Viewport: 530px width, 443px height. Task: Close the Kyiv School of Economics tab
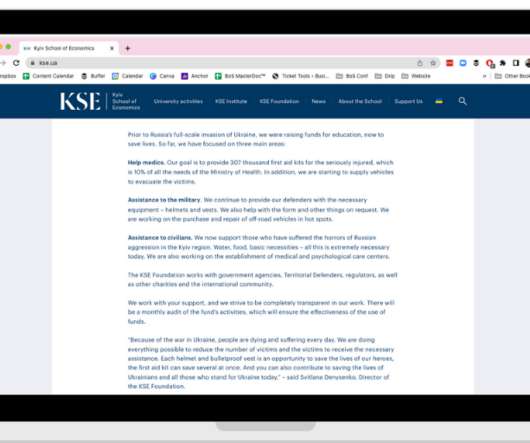point(112,48)
